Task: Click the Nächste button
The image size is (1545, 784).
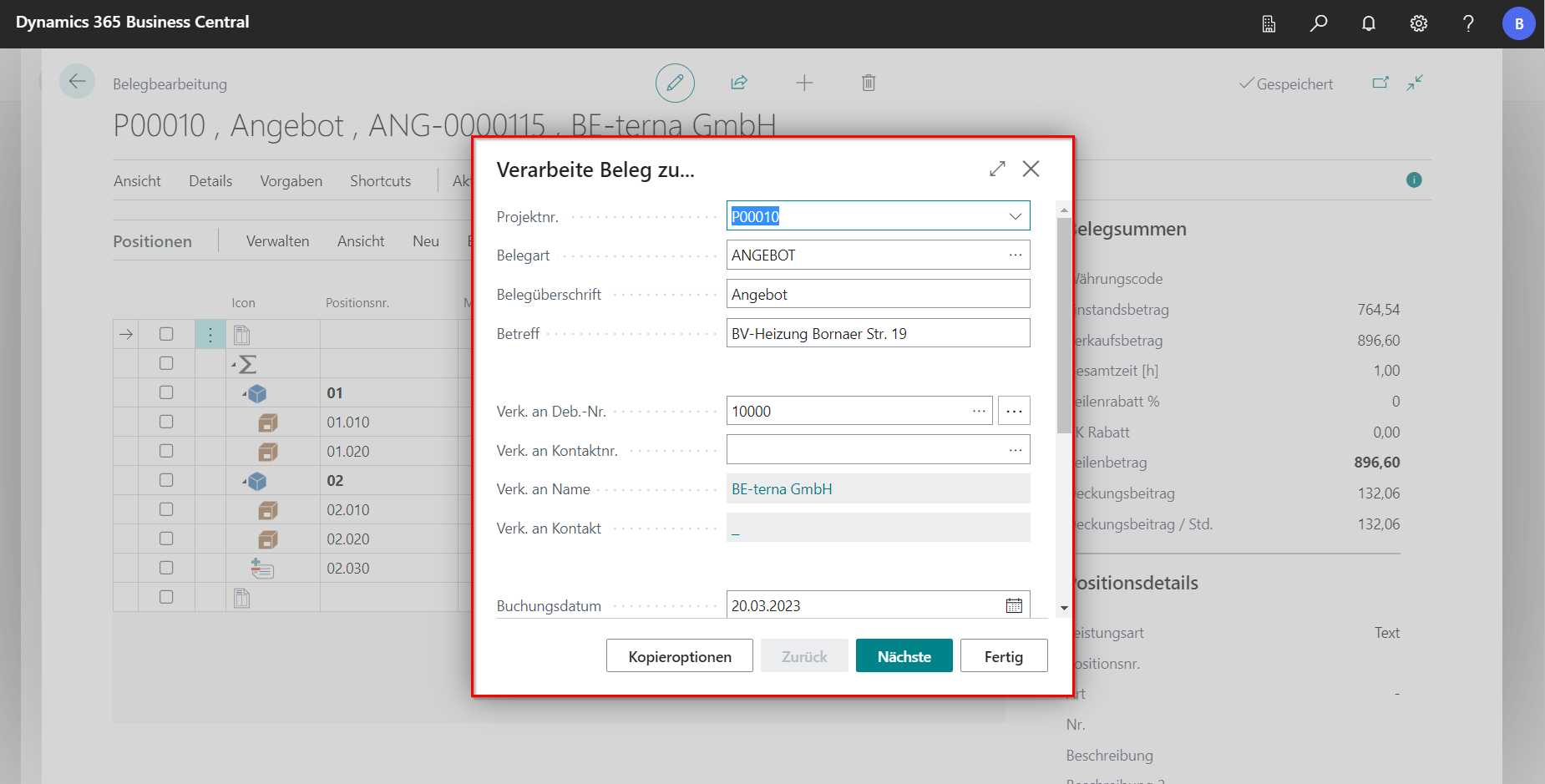Action: 904,656
